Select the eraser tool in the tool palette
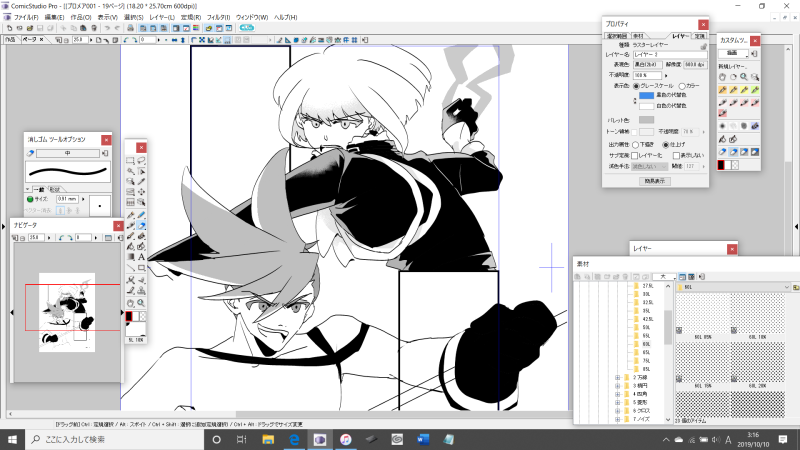This screenshot has height=450, width=800. (141, 225)
